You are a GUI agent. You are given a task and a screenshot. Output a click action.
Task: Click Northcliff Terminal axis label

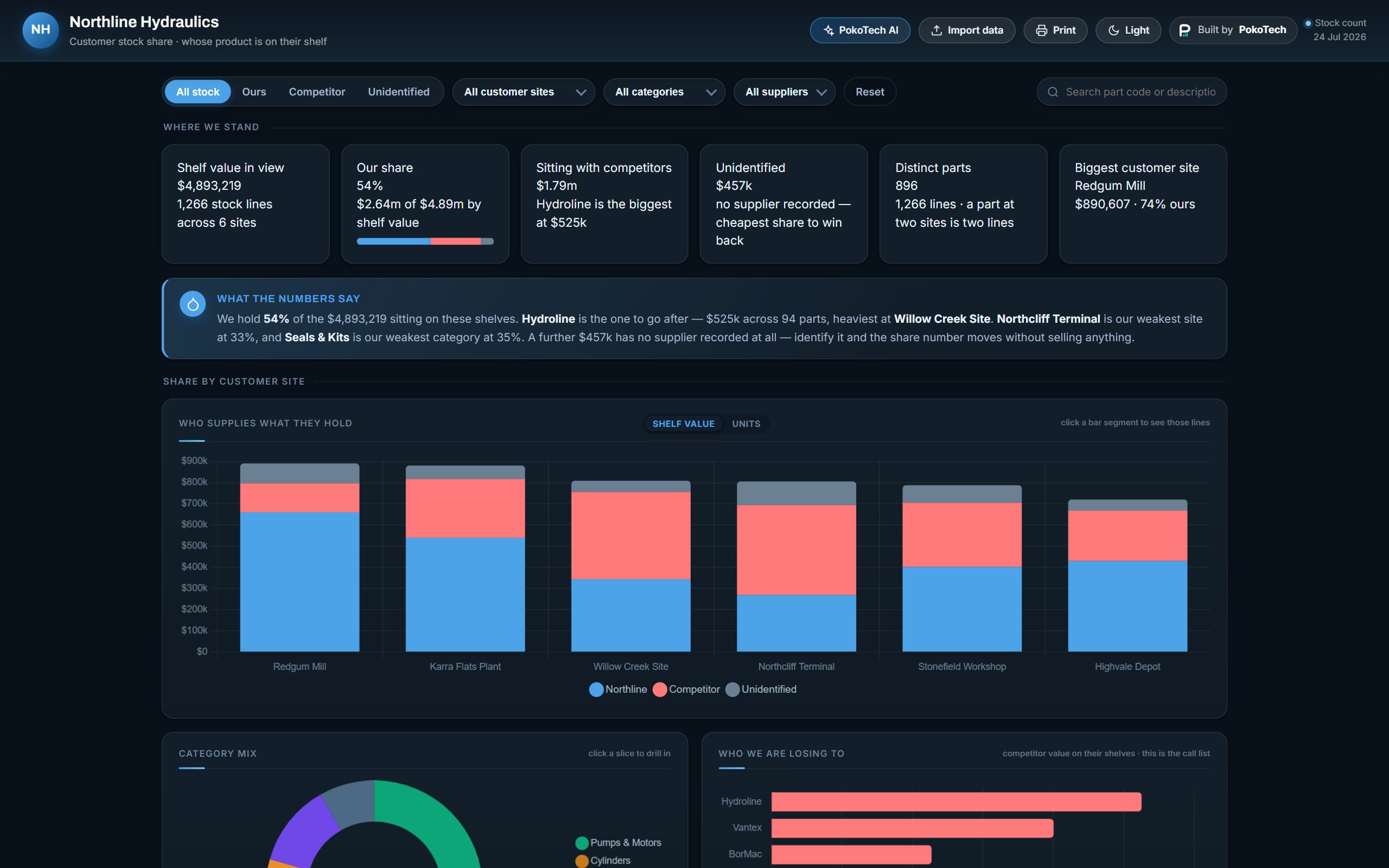pos(796,667)
